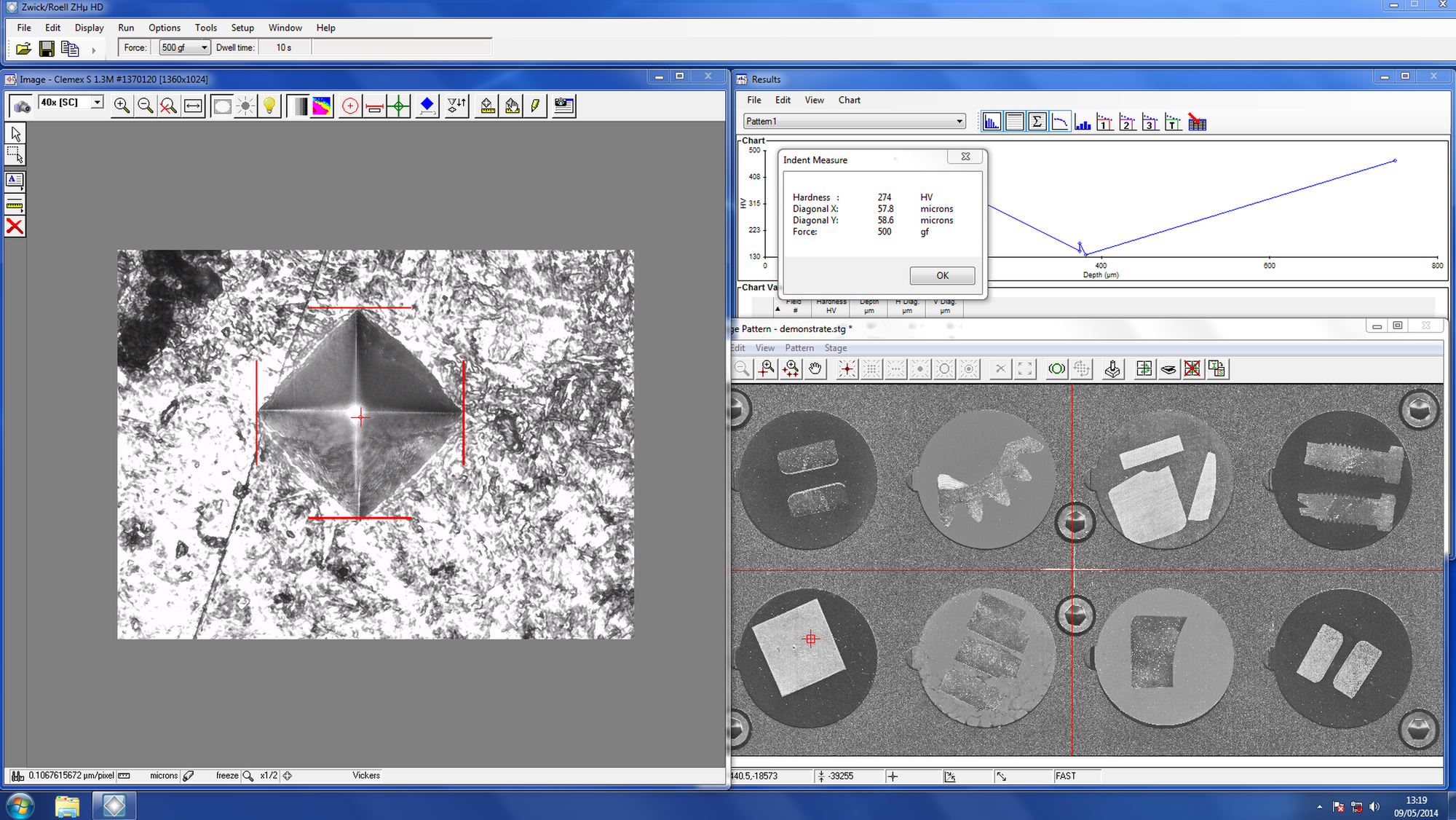This screenshot has height=820, width=1456.
Task: Select the hand pan tool in Pattern window
Action: (815, 369)
